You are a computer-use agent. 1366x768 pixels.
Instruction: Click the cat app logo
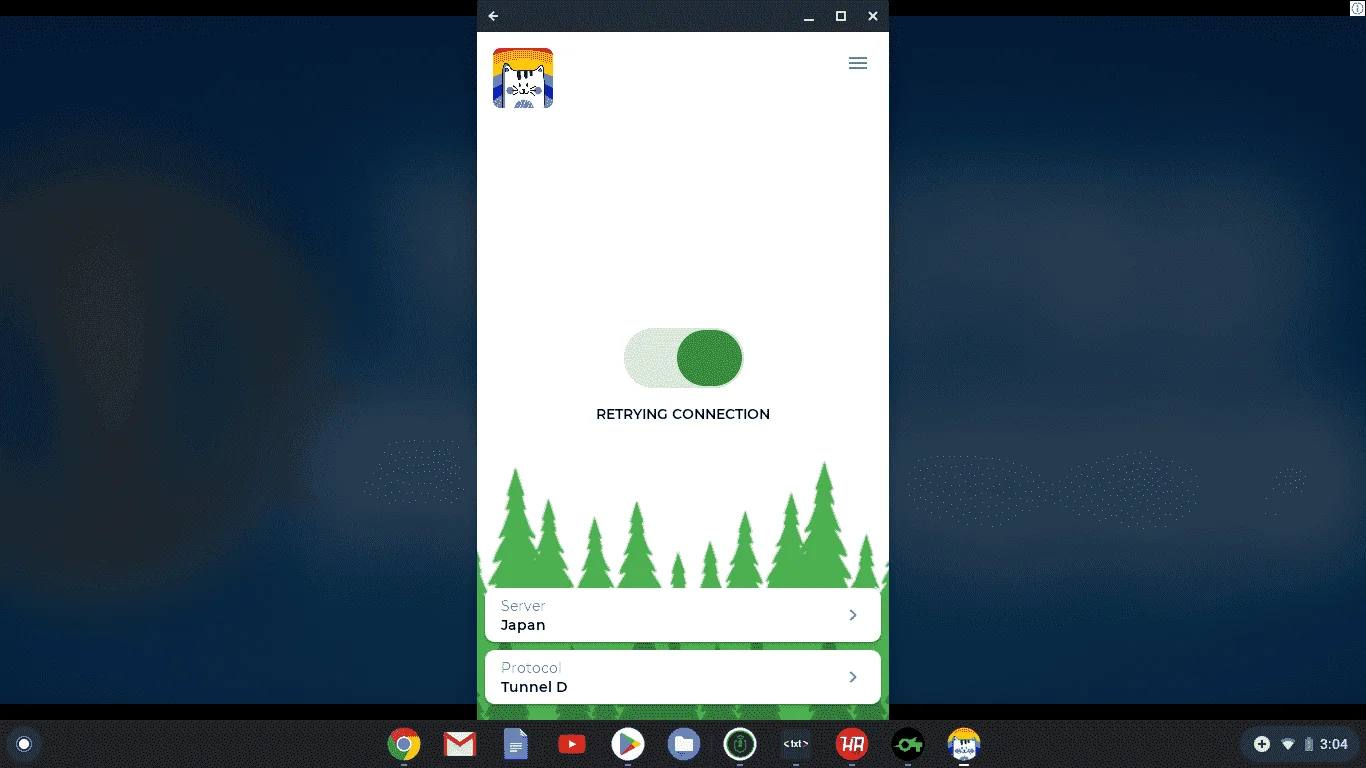click(x=523, y=78)
